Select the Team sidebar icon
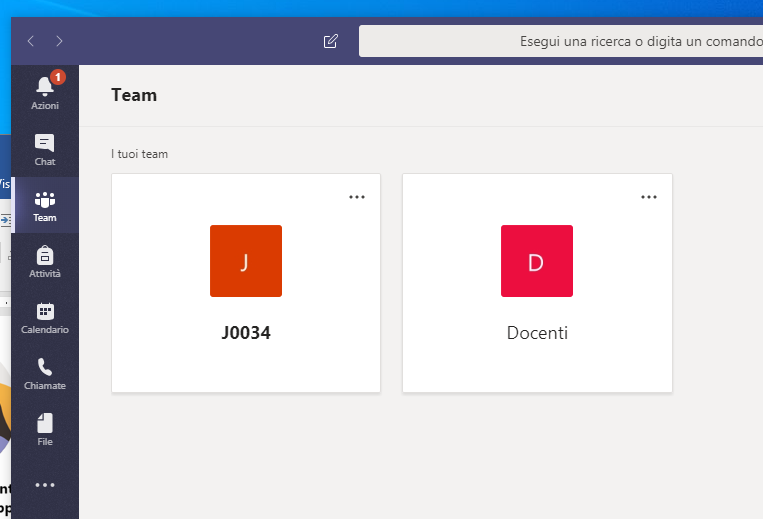The height and width of the screenshot is (519, 763). click(45, 206)
